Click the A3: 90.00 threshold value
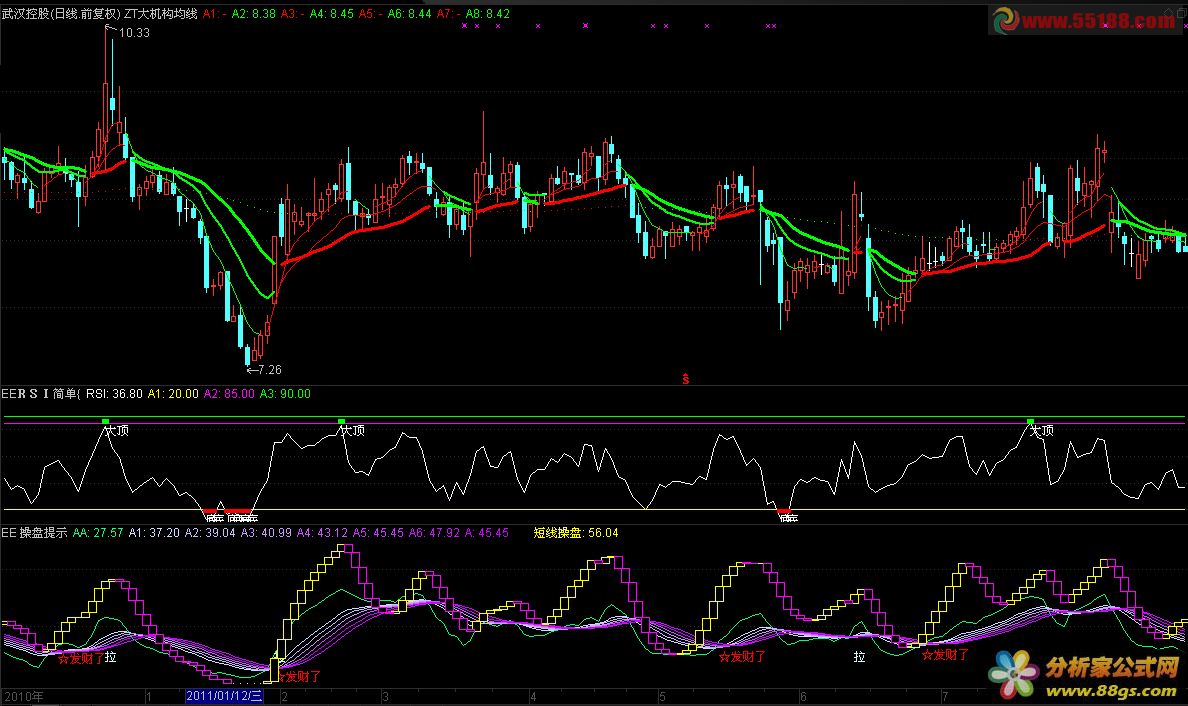 285,394
